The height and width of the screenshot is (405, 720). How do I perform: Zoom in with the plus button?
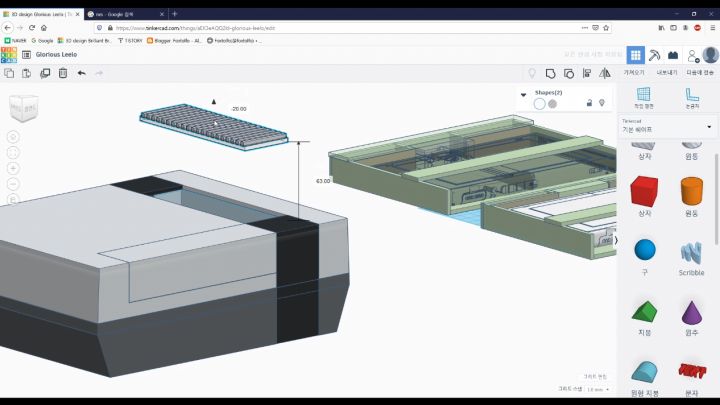13,168
